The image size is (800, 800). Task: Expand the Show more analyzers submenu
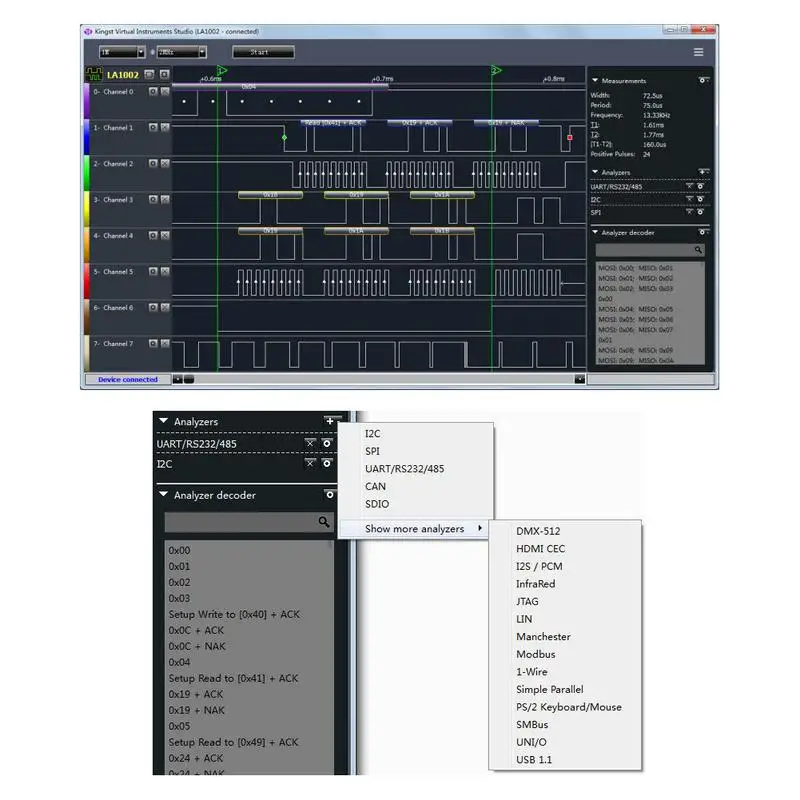click(x=414, y=529)
